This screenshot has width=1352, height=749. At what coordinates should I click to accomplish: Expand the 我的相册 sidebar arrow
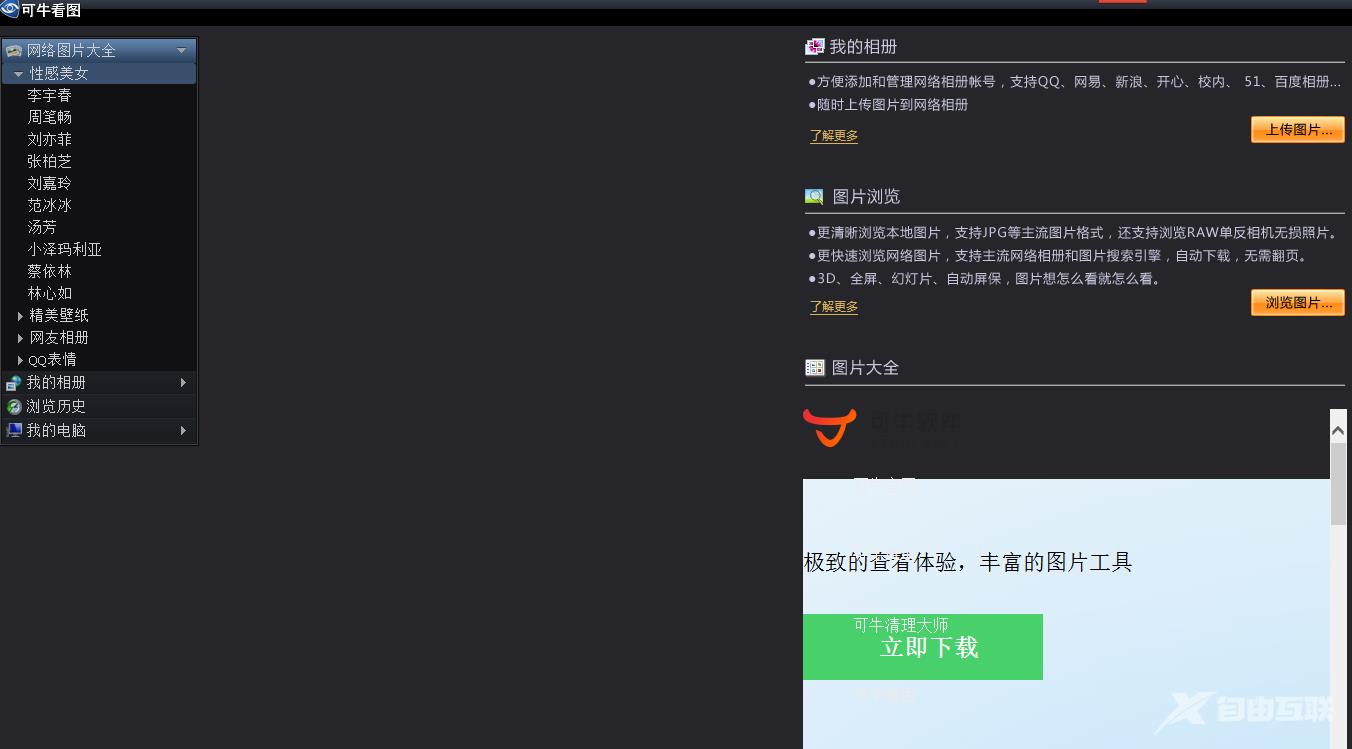183,383
